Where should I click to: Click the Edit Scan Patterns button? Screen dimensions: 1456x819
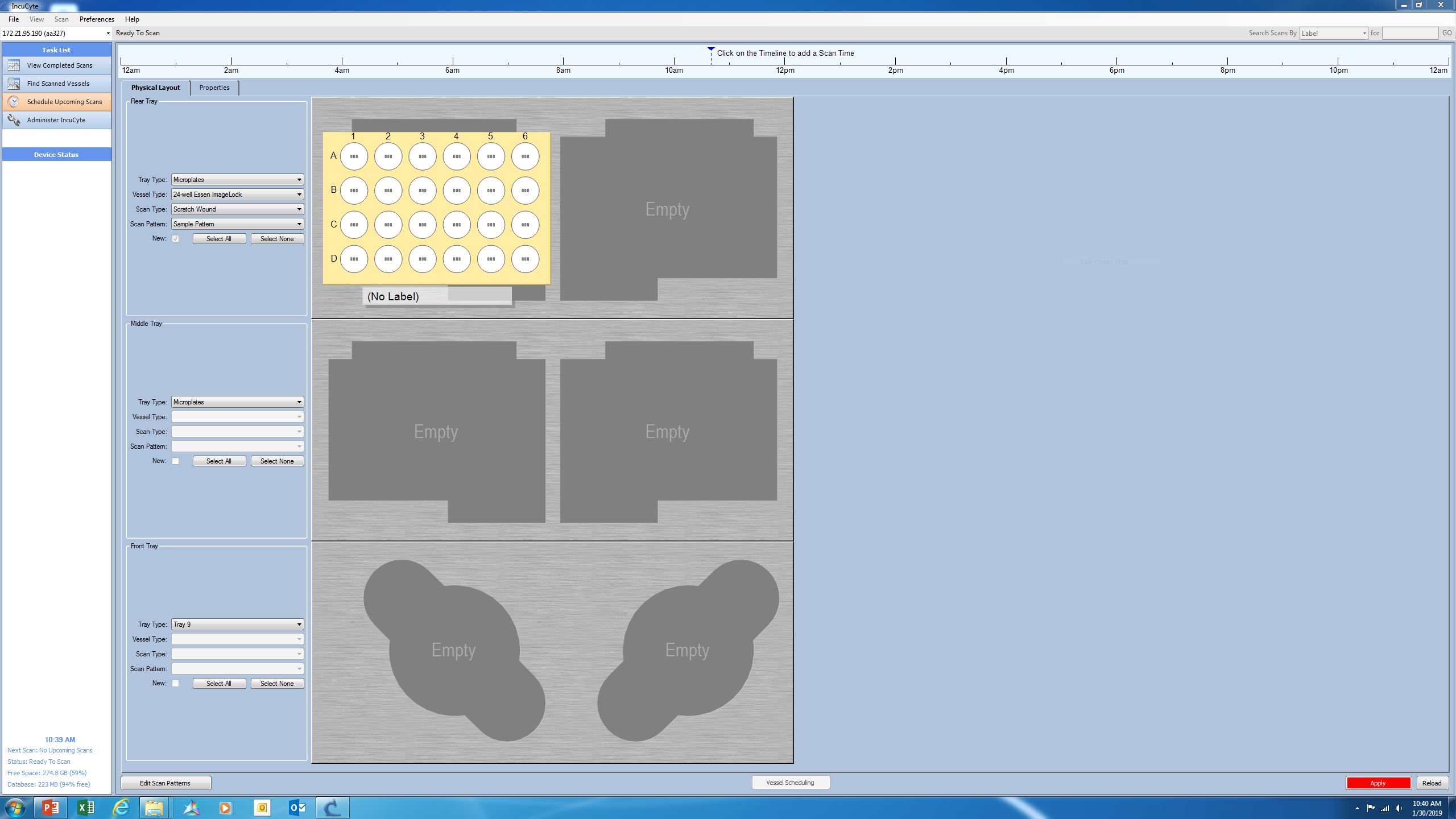[166, 783]
